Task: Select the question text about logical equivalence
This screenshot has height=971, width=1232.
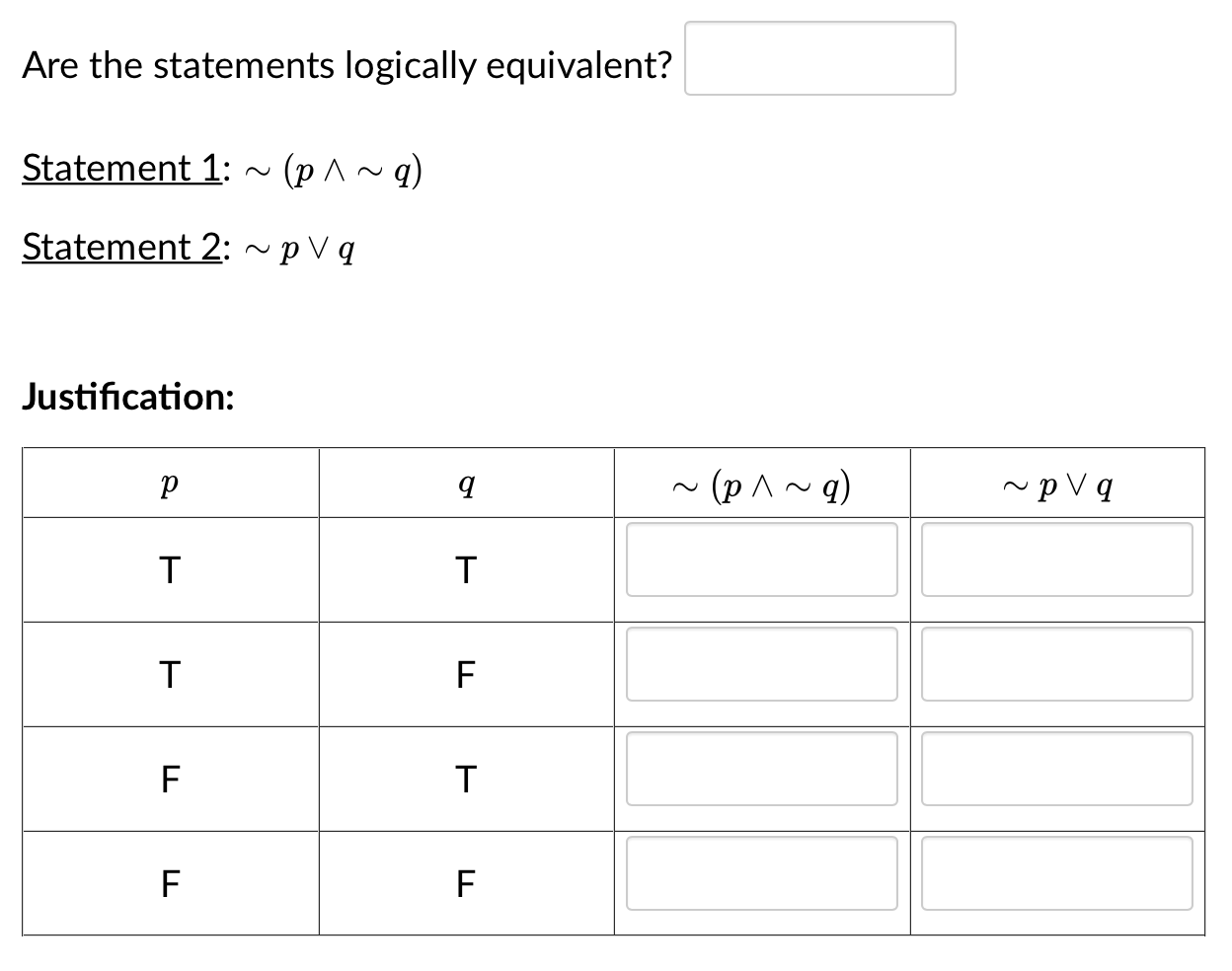Action: click(346, 65)
